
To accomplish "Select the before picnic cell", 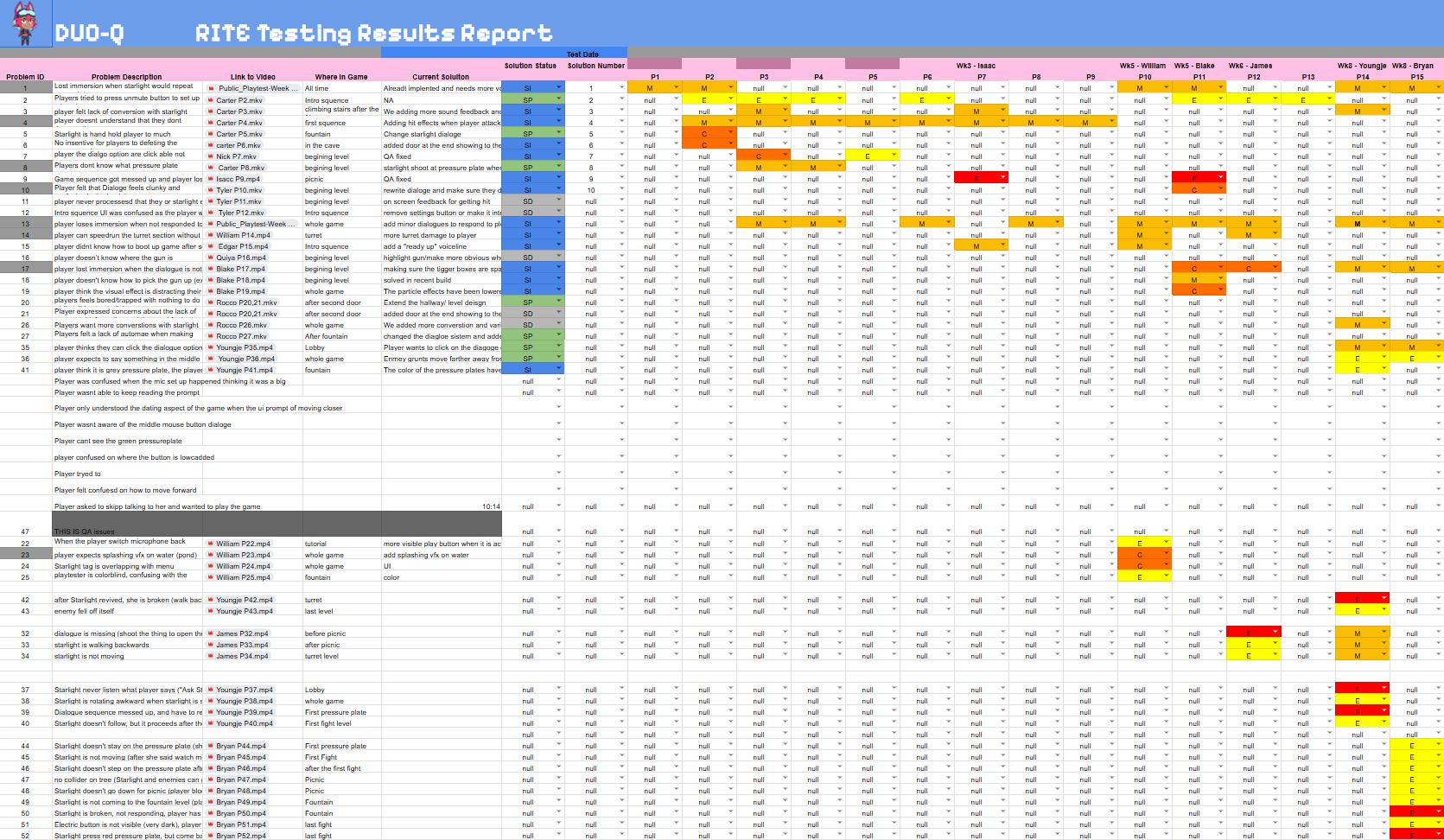I will [x=341, y=633].
